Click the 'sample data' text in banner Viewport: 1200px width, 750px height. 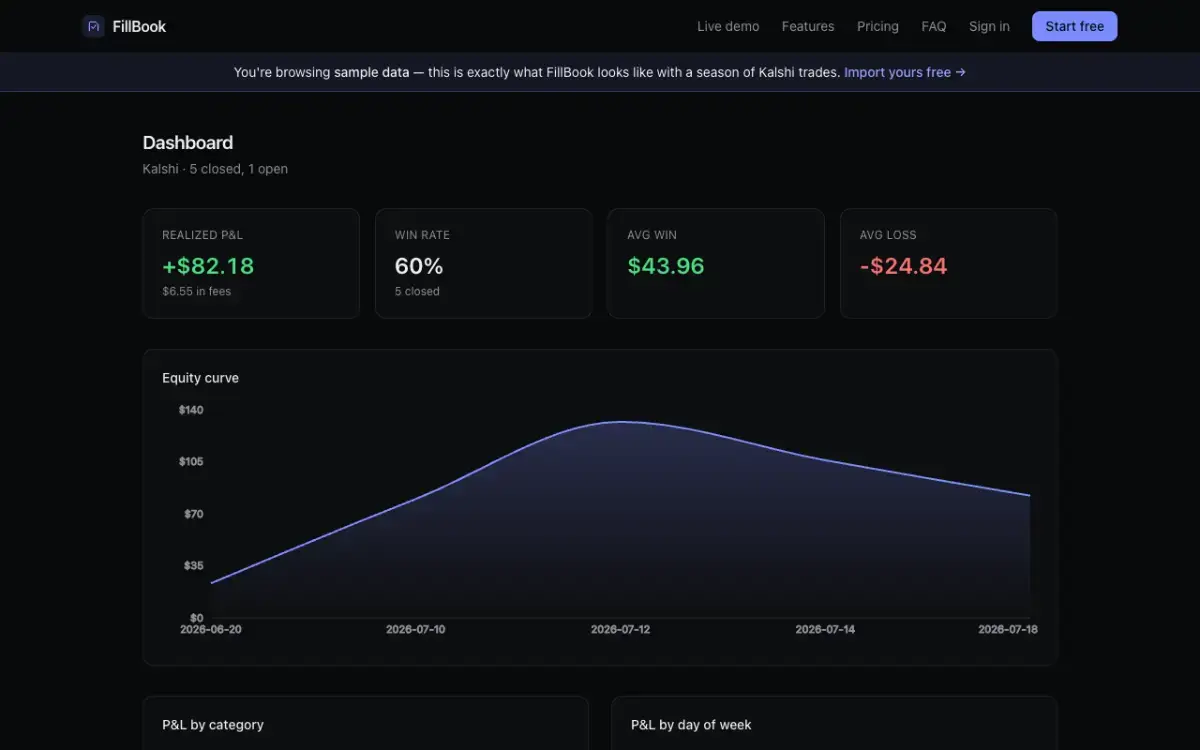(372, 73)
